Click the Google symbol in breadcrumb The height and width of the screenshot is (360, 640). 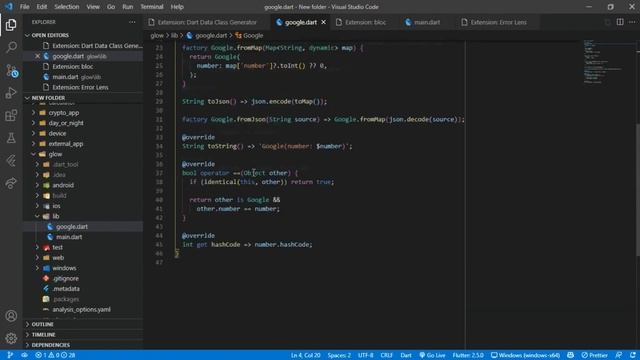tap(249, 36)
